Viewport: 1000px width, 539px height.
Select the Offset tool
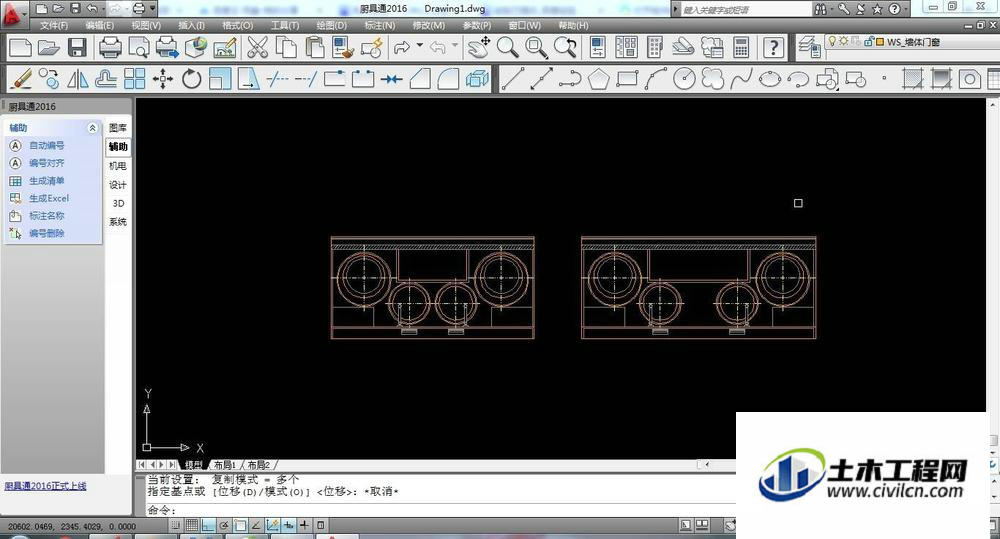coord(106,79)
